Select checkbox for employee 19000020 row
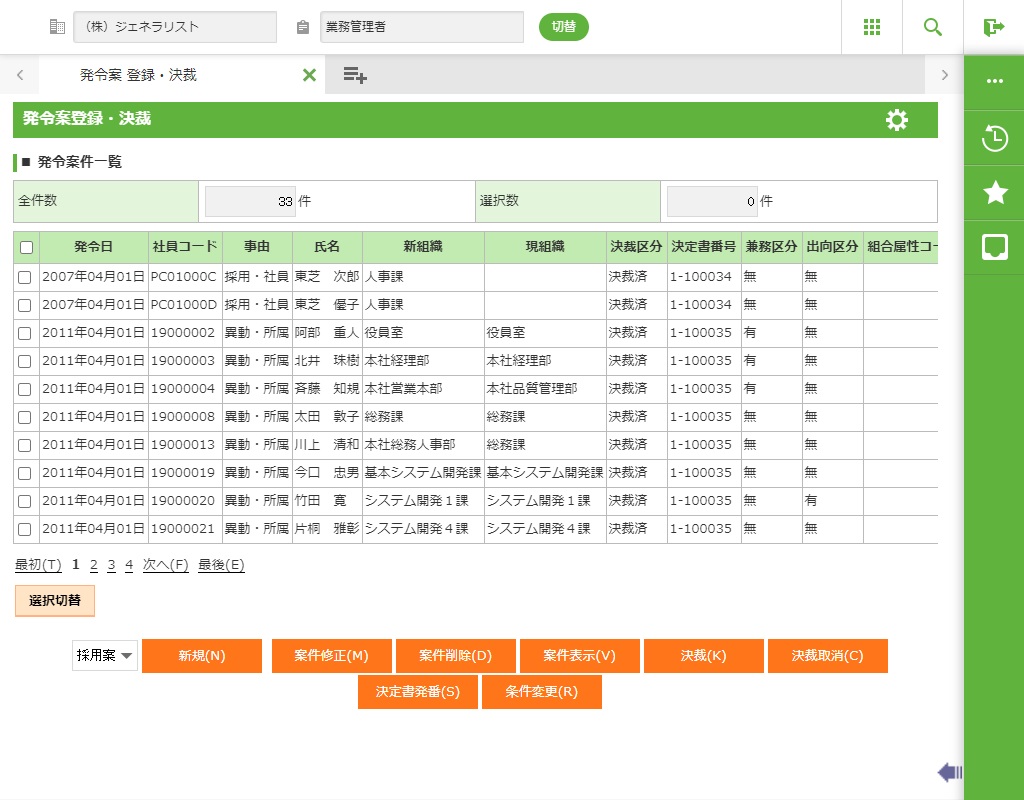Screen dimensions: 1024x800 click(26, 501)
